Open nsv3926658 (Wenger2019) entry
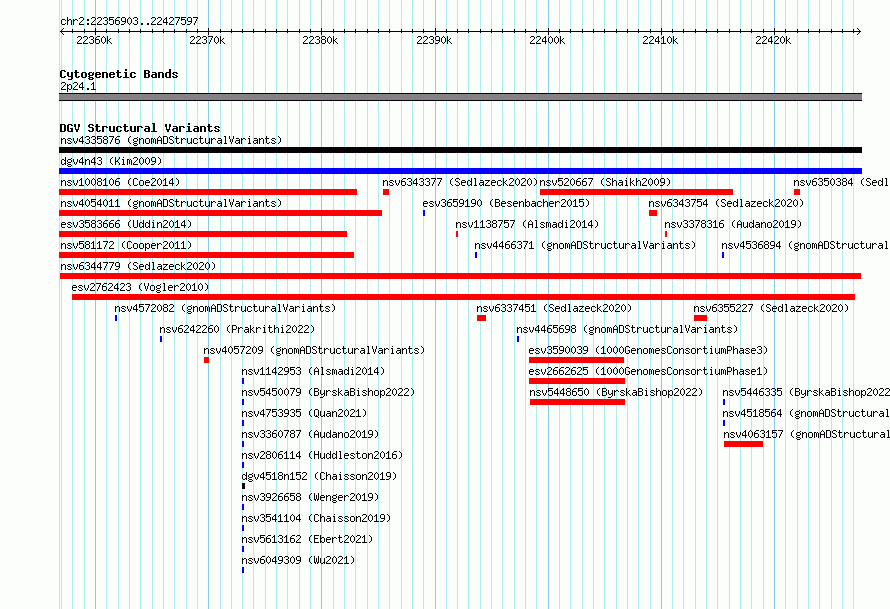The image size is (890, 609). pyautogui.click(x=310, y=497)
